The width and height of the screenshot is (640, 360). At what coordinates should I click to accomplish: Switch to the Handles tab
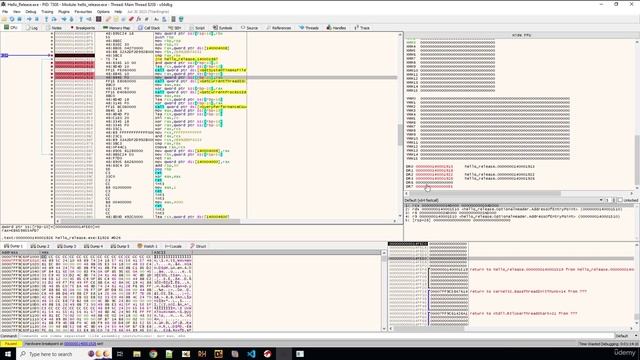[337, 28]
